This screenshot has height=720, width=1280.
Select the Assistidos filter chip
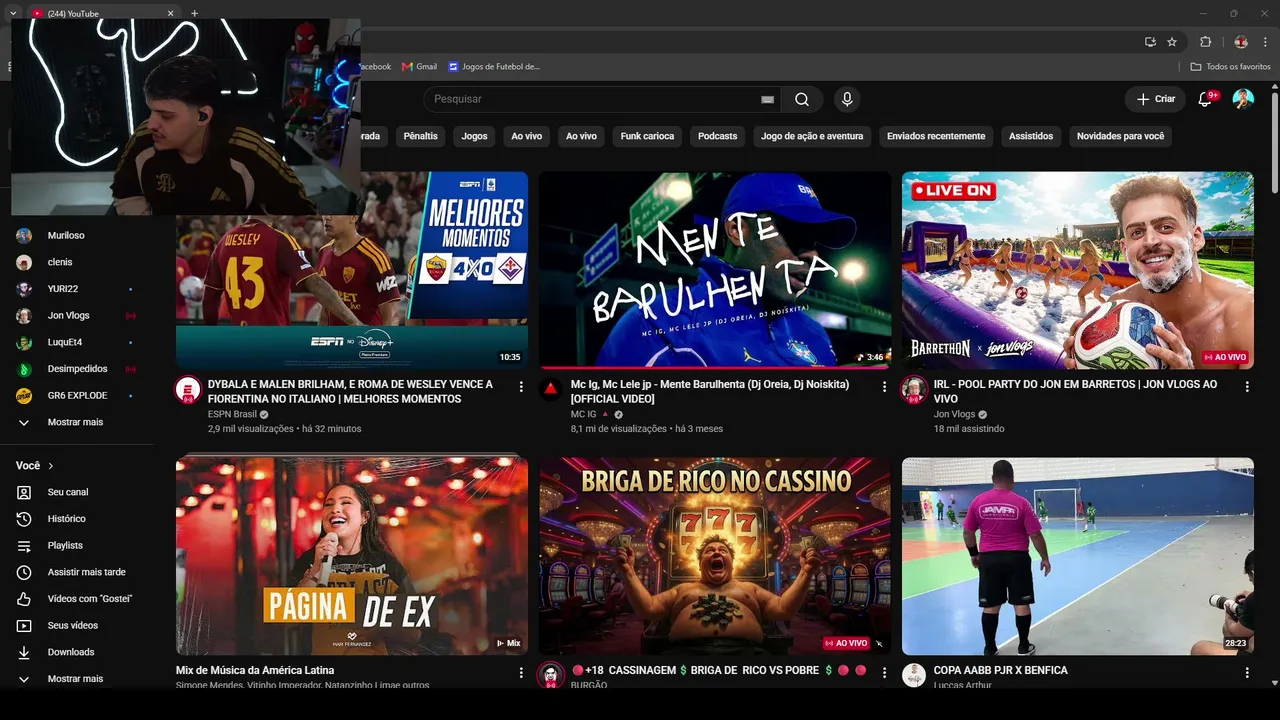[x=1031, y=136]
